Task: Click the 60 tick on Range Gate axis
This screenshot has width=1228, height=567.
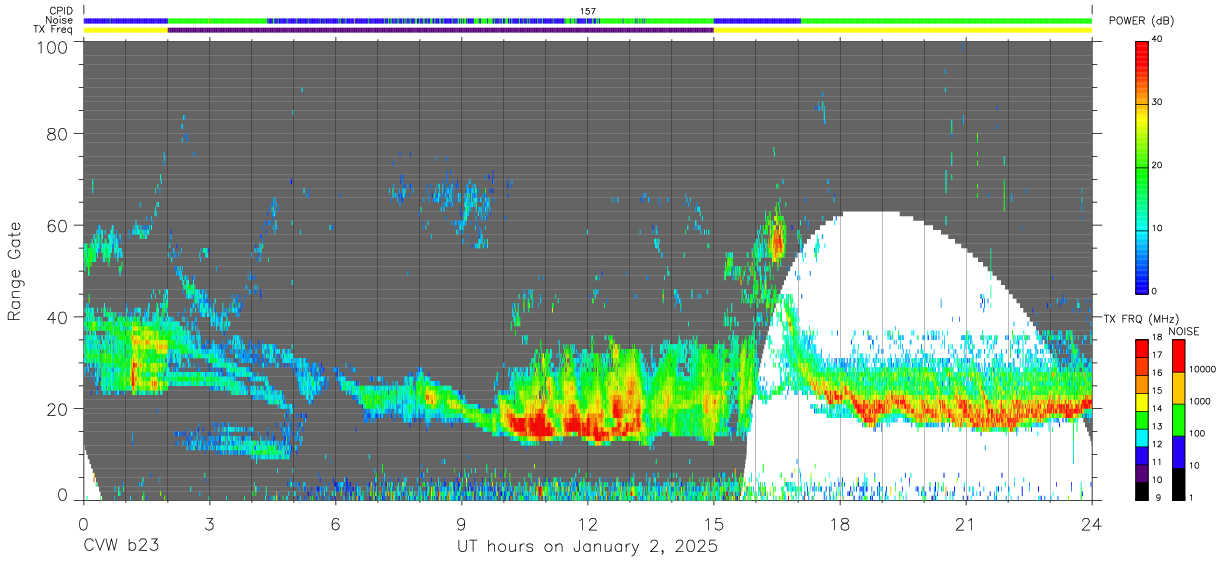Action: click(58, 225)
